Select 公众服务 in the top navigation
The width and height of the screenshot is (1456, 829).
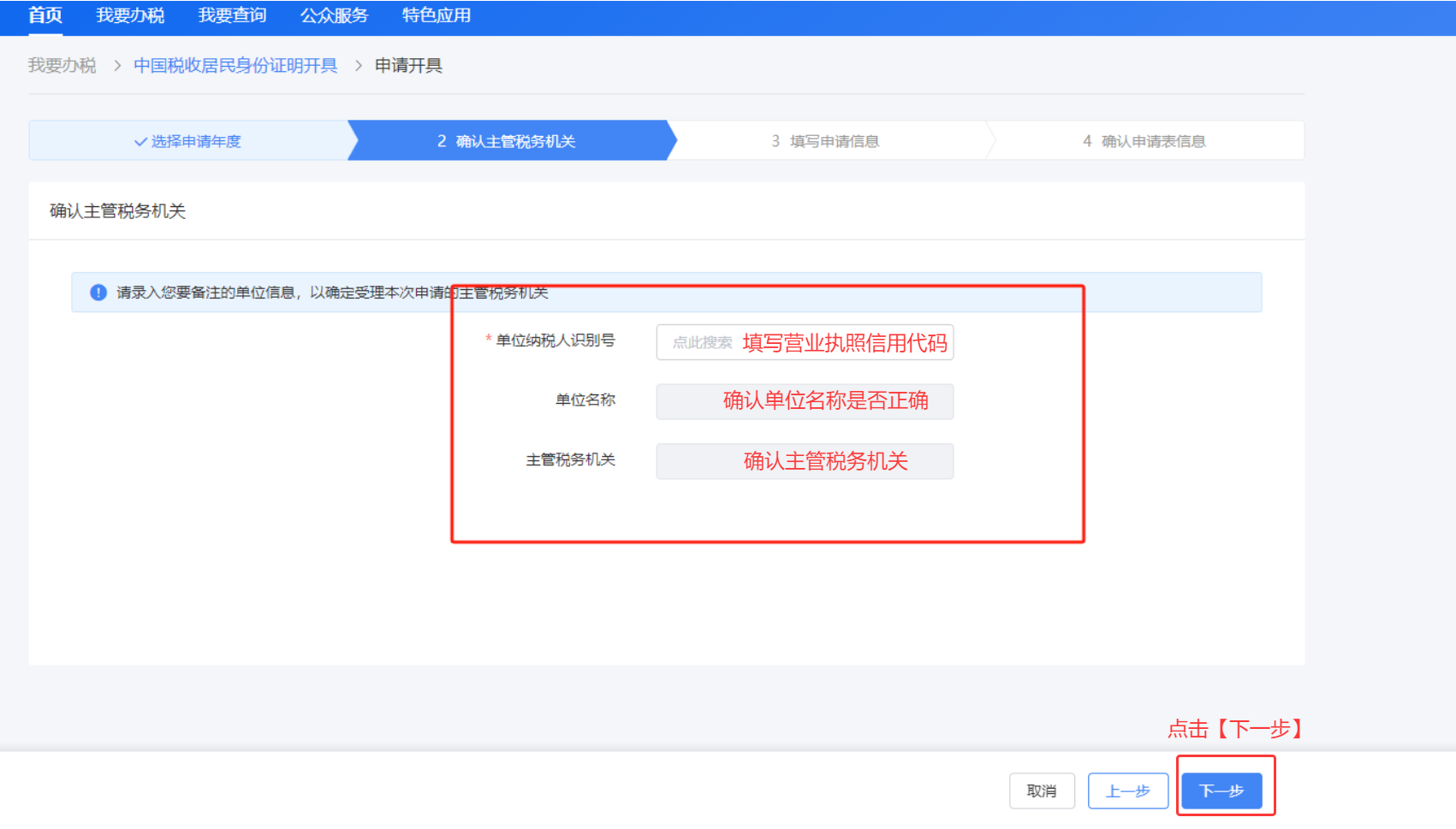334,15
